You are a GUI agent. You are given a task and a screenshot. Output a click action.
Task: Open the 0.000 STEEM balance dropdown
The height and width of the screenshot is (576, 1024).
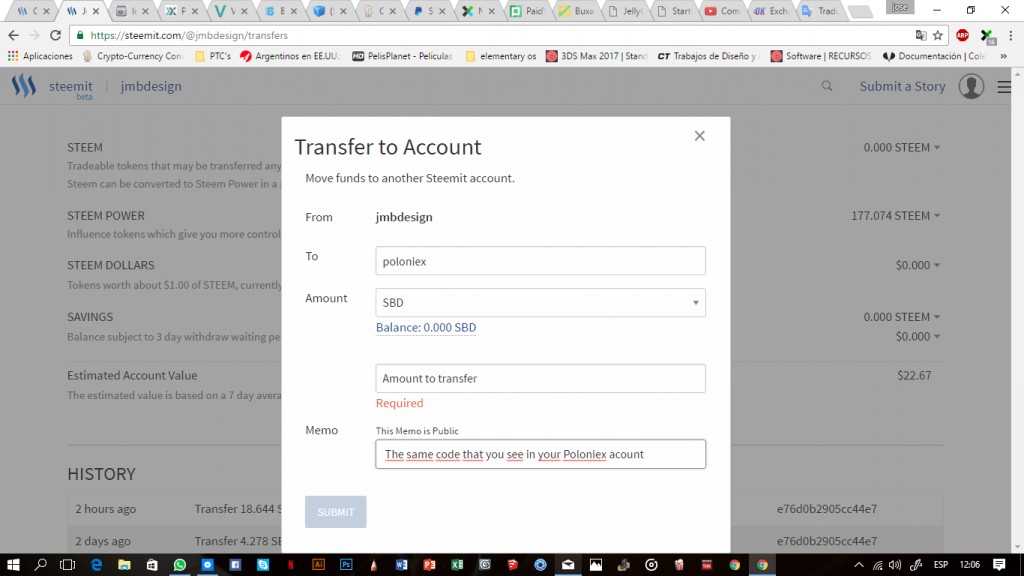[x=902, y=148]
